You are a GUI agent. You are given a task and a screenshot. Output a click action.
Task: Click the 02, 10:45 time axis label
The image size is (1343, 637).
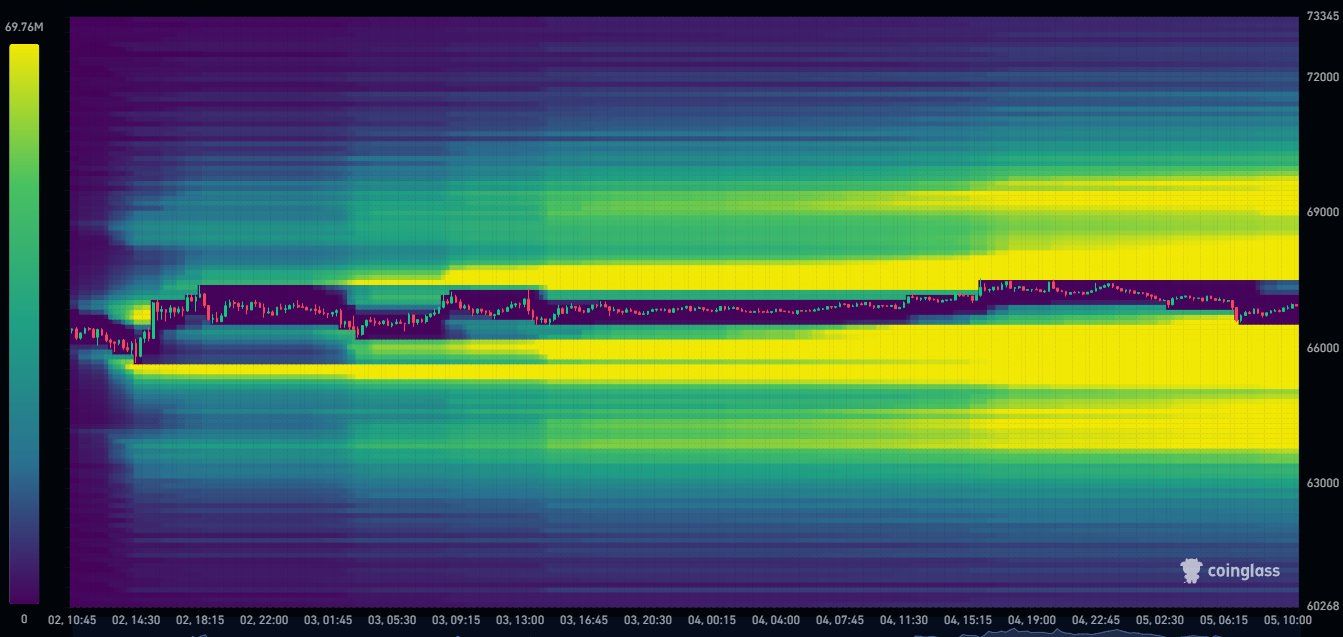tap(70, 620)
